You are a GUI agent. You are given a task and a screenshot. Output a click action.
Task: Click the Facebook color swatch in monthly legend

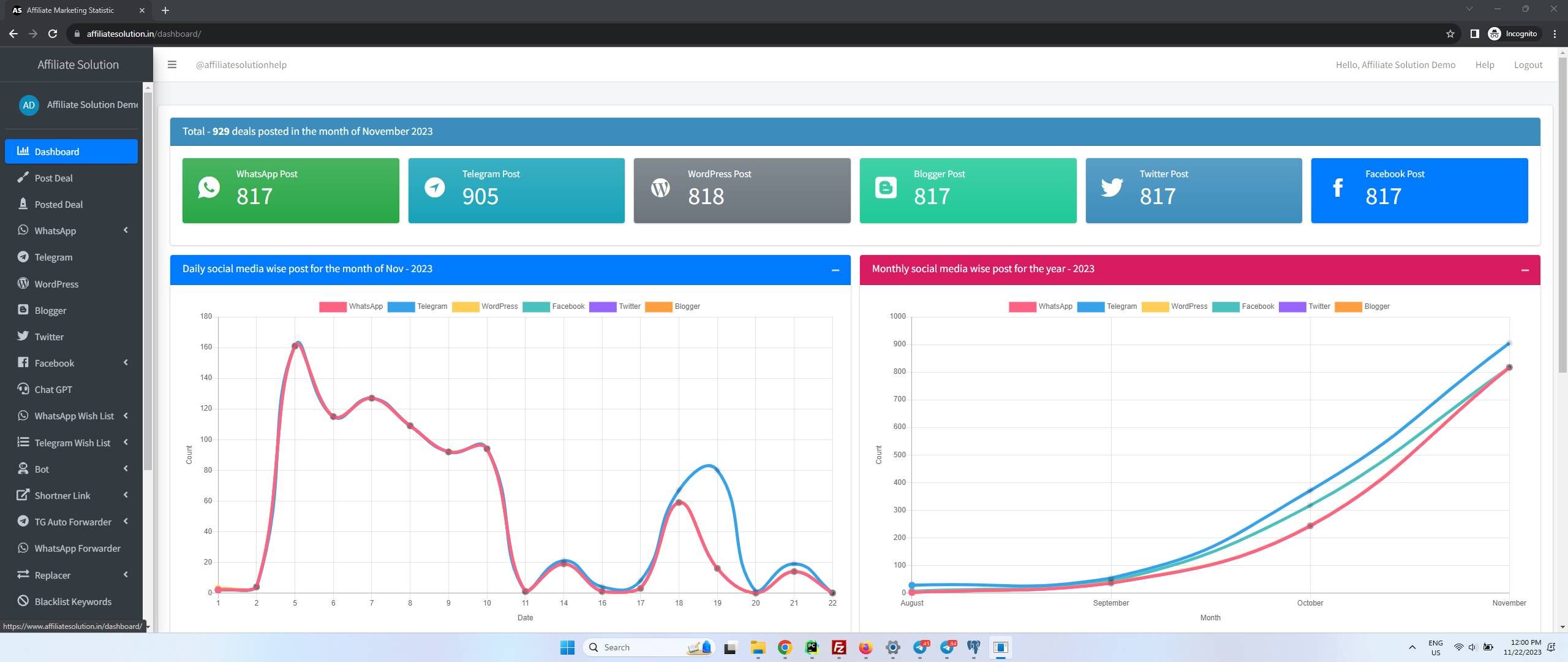coord(1226,306)
